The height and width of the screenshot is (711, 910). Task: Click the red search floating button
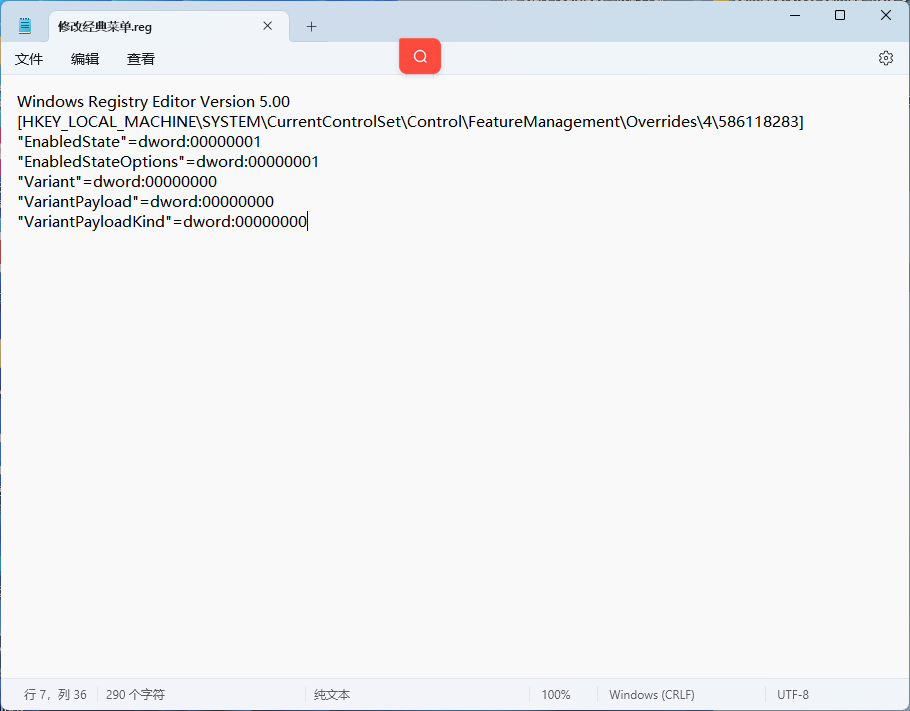[420, 56]
